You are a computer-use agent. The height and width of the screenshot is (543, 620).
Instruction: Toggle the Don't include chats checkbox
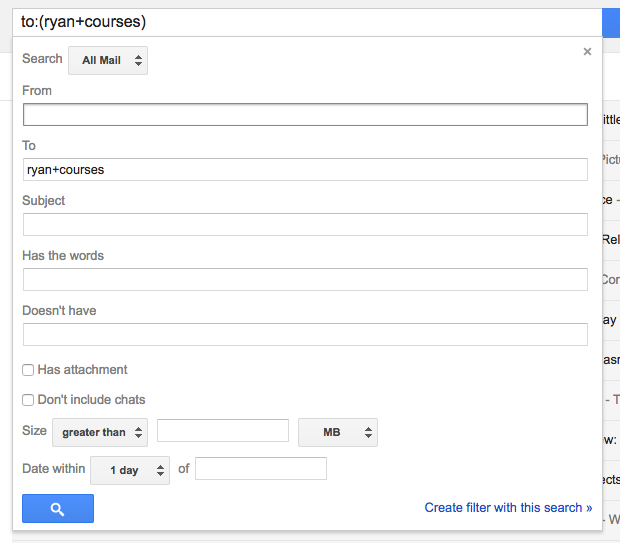[x=29, y=400]
